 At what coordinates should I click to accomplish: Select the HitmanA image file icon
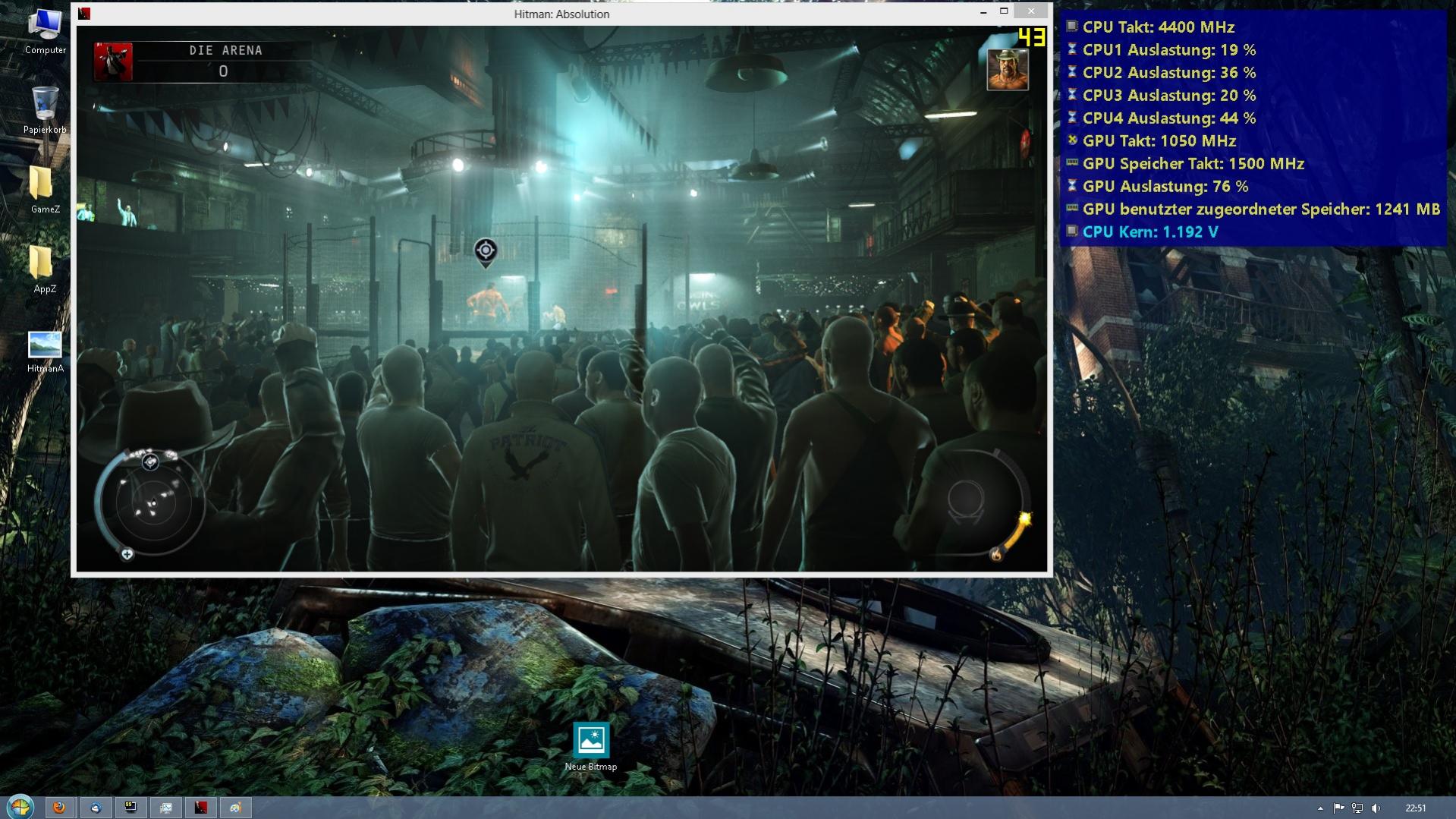tap(45, 352)
